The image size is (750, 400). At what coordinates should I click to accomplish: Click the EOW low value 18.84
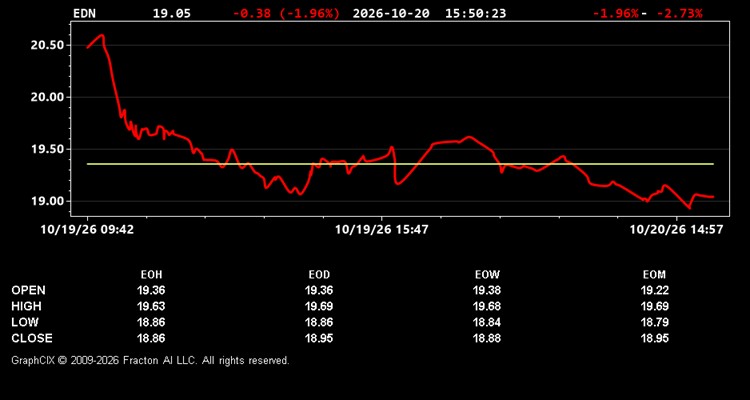click(487, 322)
